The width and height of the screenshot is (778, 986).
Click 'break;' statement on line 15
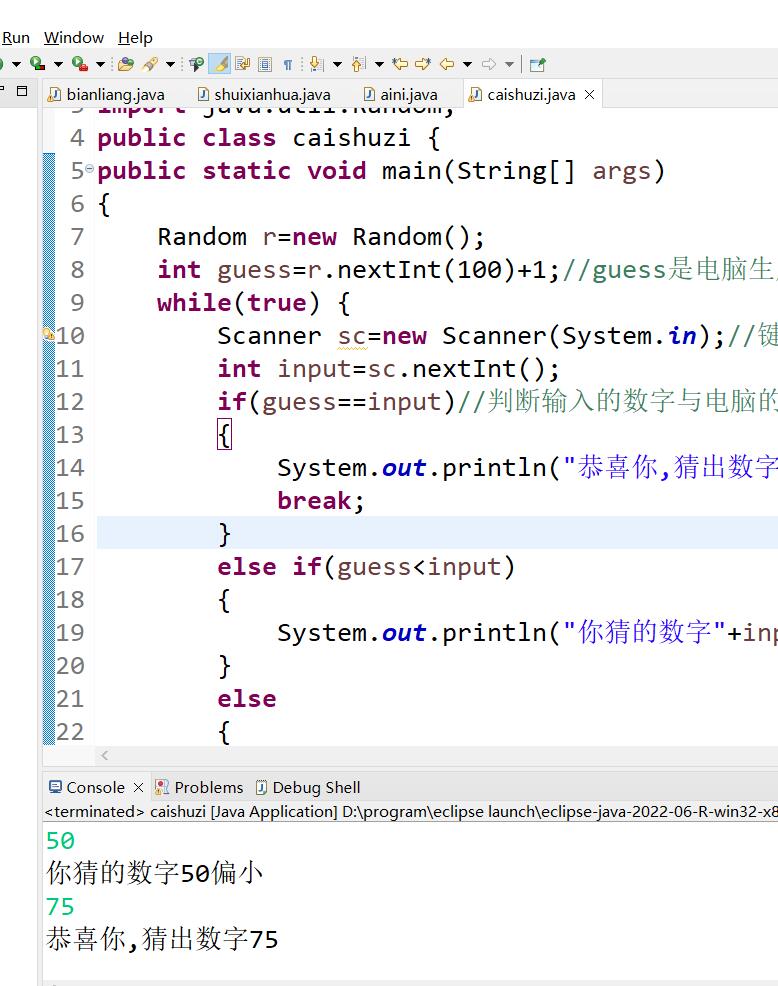[321, 501]
